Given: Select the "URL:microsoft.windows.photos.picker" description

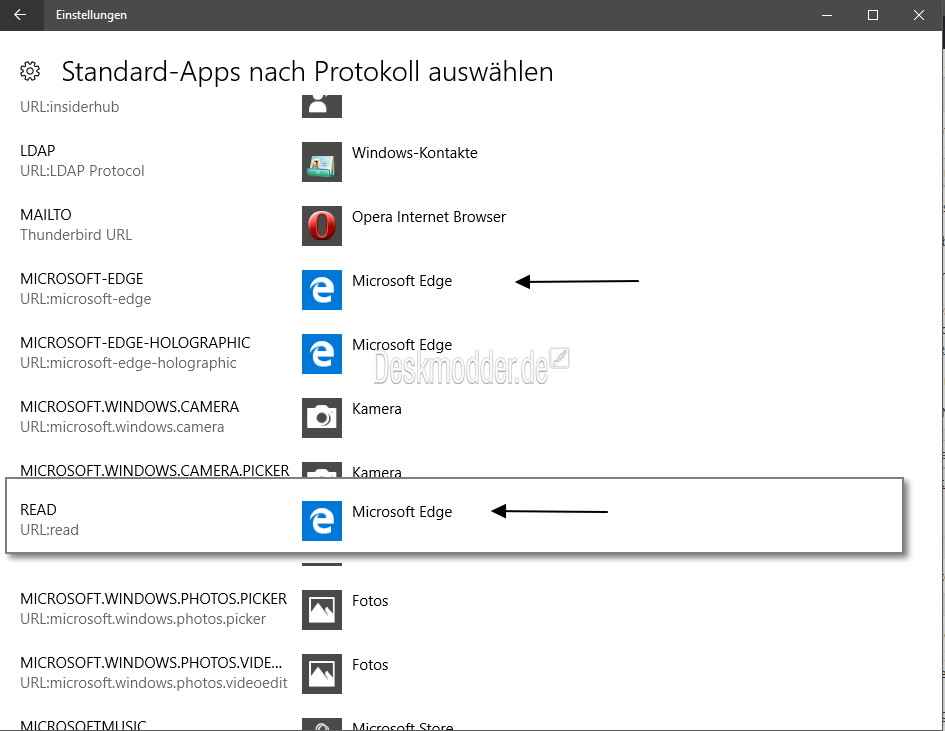Looking at the screenshot, I should pyautogui.click(x=143, y=619).
